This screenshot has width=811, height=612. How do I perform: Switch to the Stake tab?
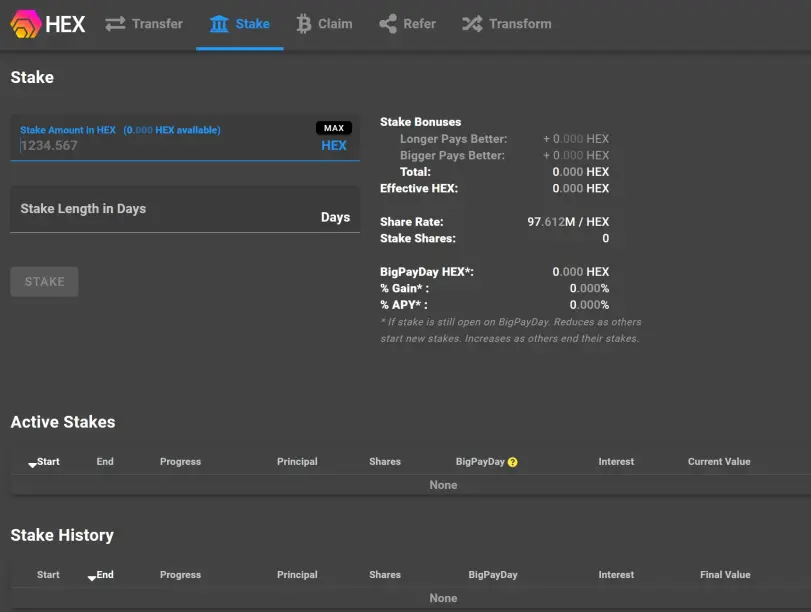point(239,24)
